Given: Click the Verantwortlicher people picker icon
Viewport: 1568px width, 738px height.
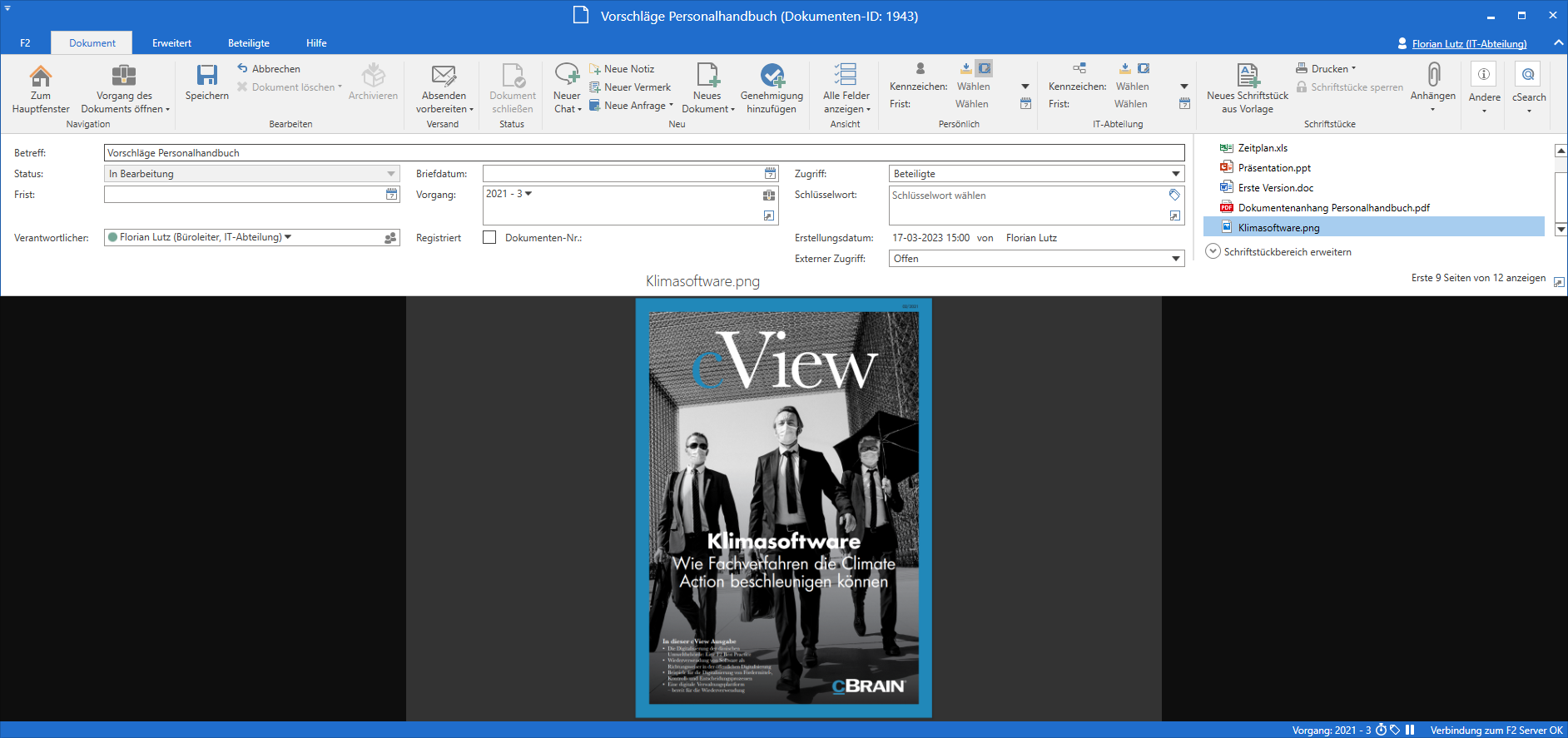Looking at the screenshot, I should [391, 238].
